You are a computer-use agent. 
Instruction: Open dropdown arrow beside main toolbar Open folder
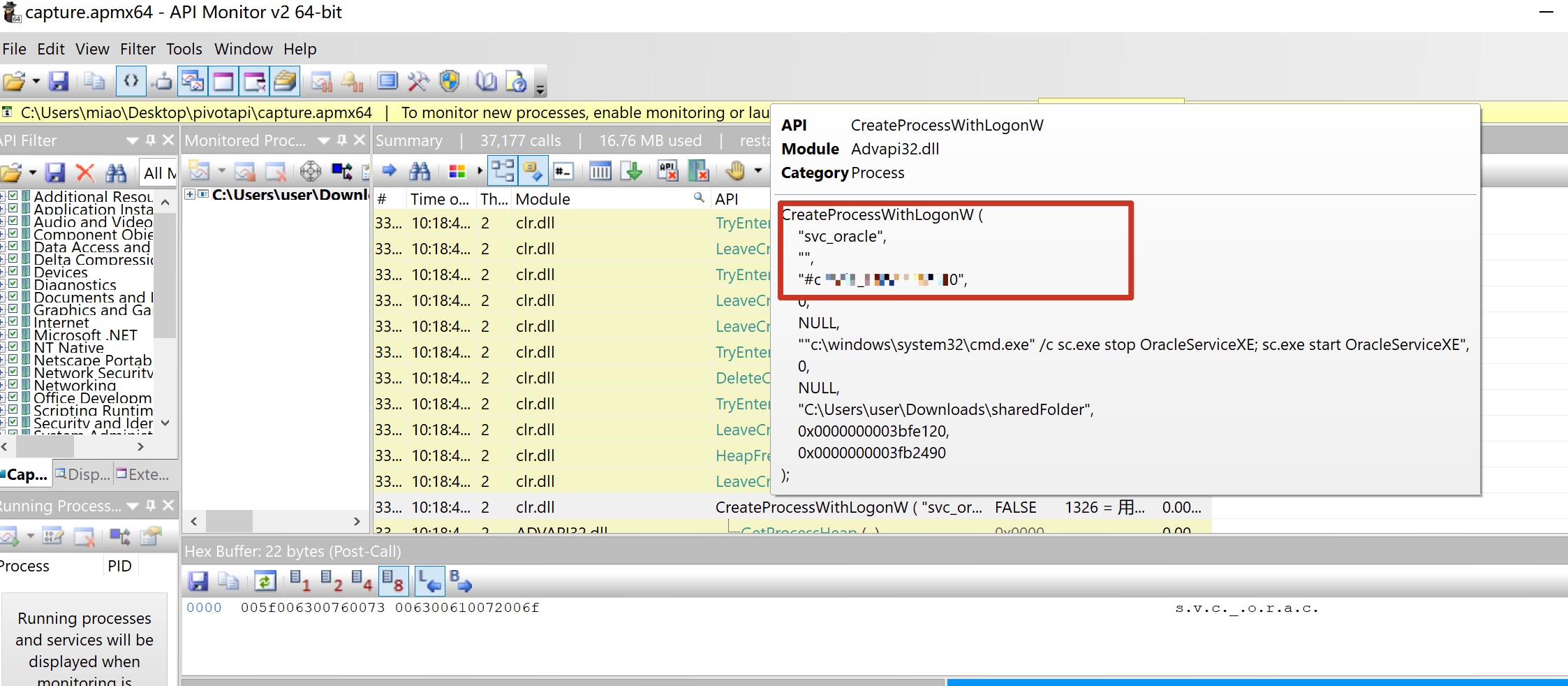[36, 81]
